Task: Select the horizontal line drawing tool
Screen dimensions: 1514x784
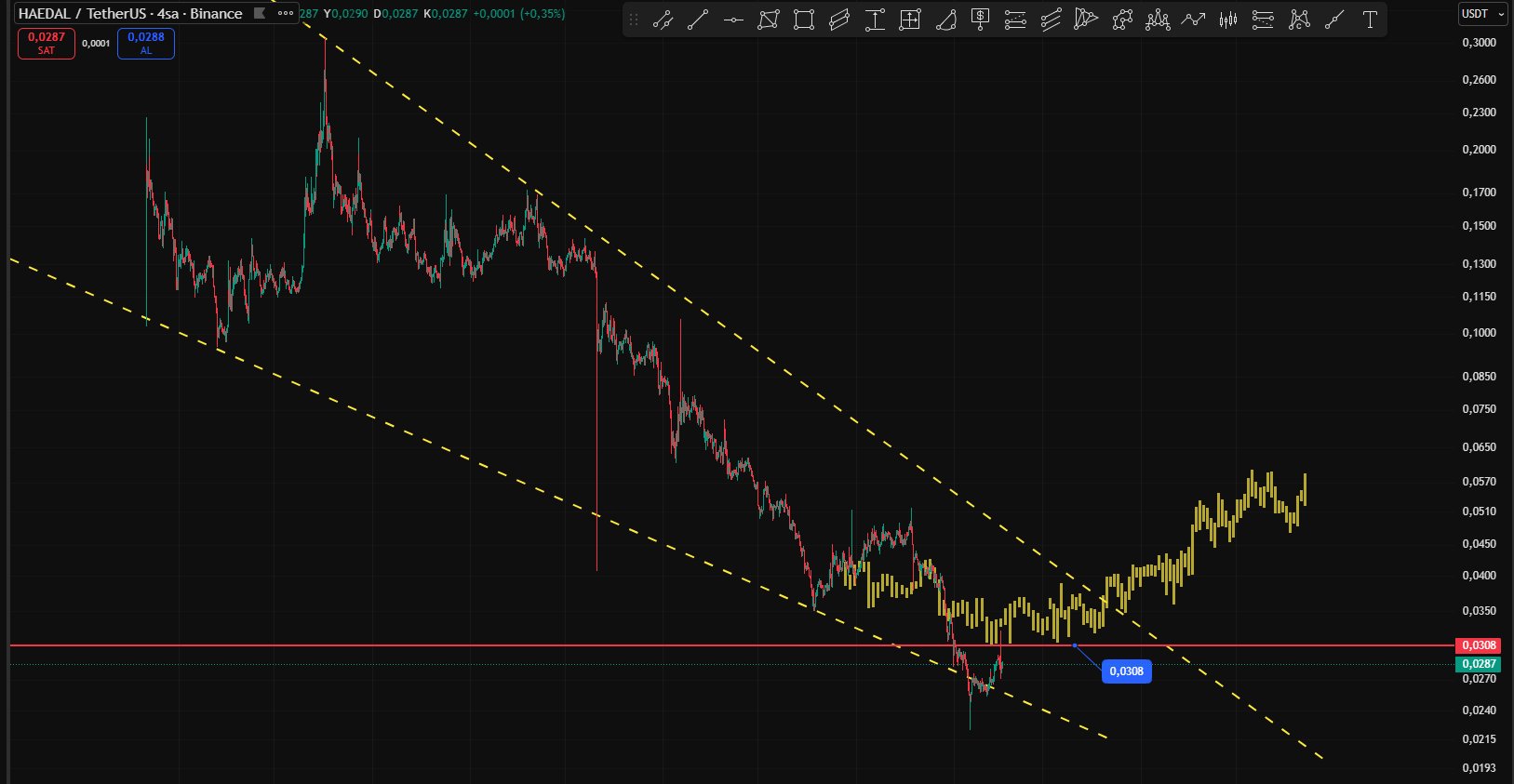Action: [733, 20]
